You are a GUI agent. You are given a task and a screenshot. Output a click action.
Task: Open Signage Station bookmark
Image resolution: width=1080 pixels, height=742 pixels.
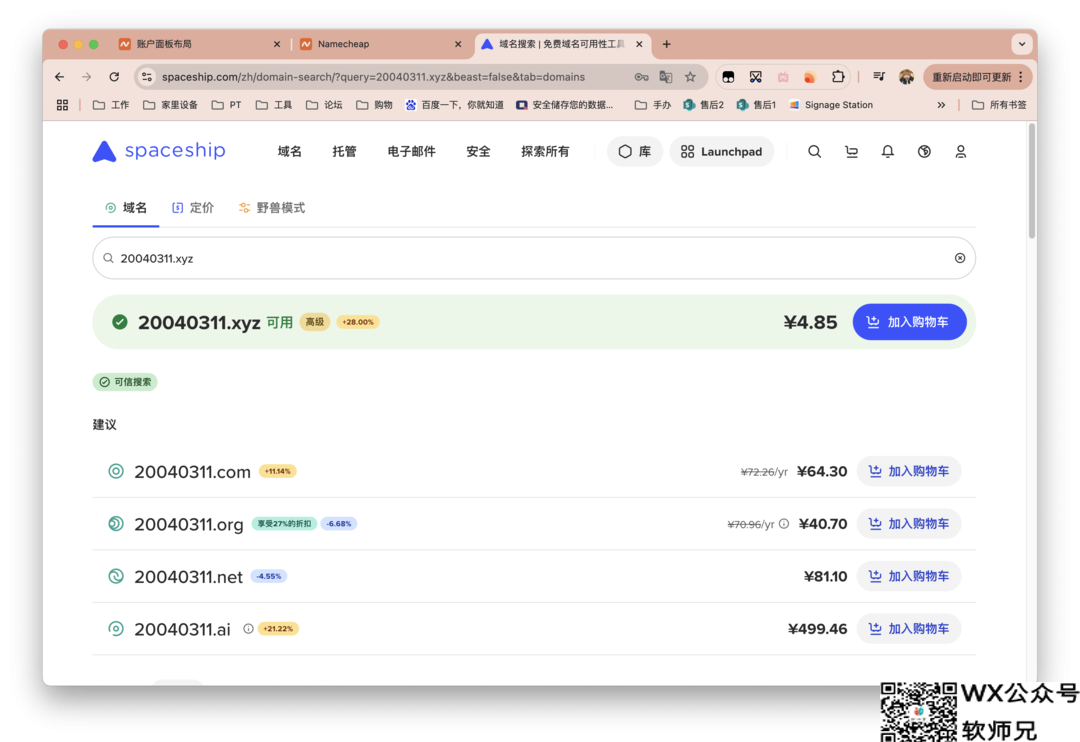(831, 105)
